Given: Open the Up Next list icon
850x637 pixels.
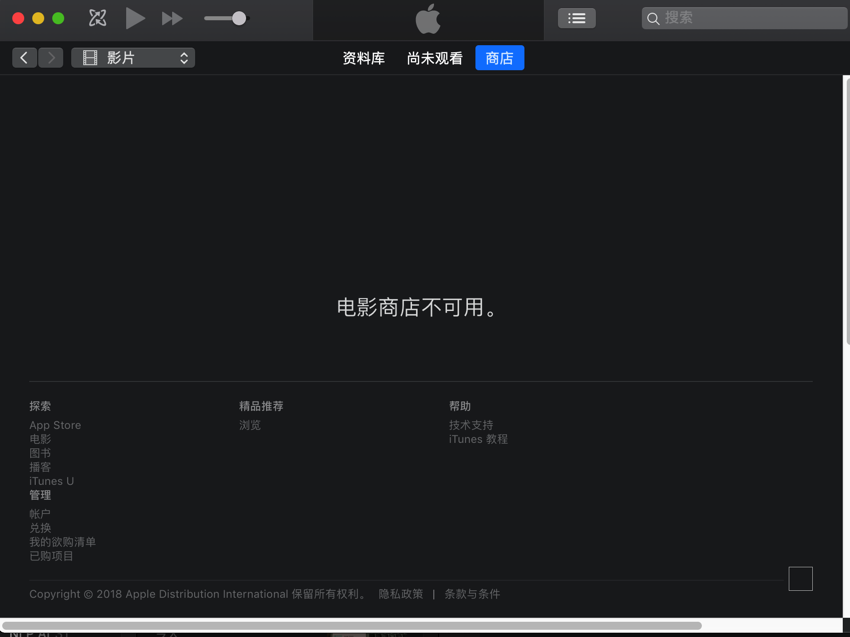Looking at the screenshot, I should 576,18.
